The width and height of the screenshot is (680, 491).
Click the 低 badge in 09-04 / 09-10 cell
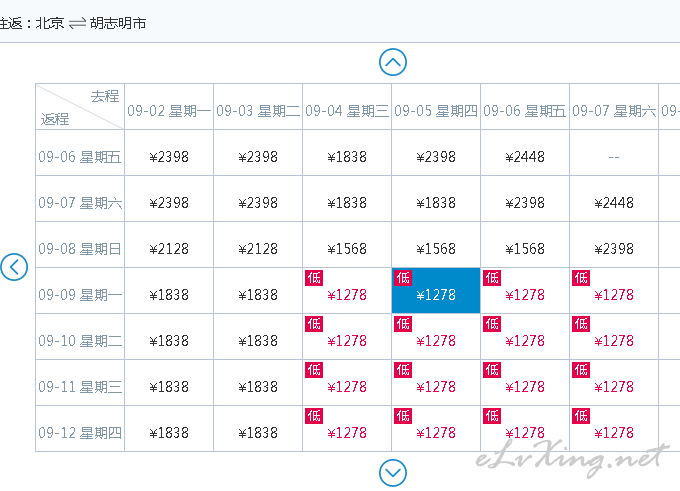pyautogui.click(x=314, y=324)
